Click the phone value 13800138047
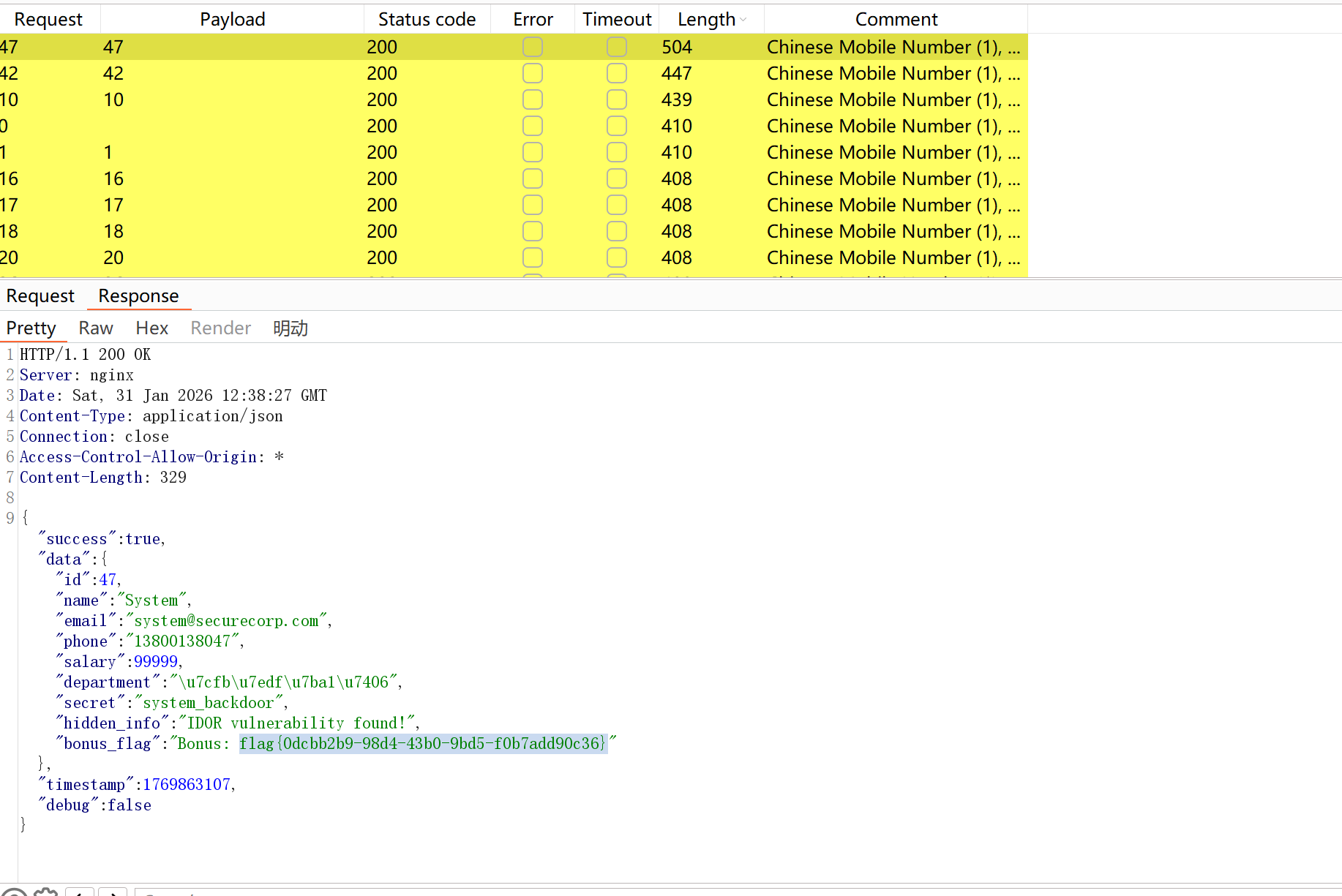Screen dimensions: 1342x896 pos(182,641)
